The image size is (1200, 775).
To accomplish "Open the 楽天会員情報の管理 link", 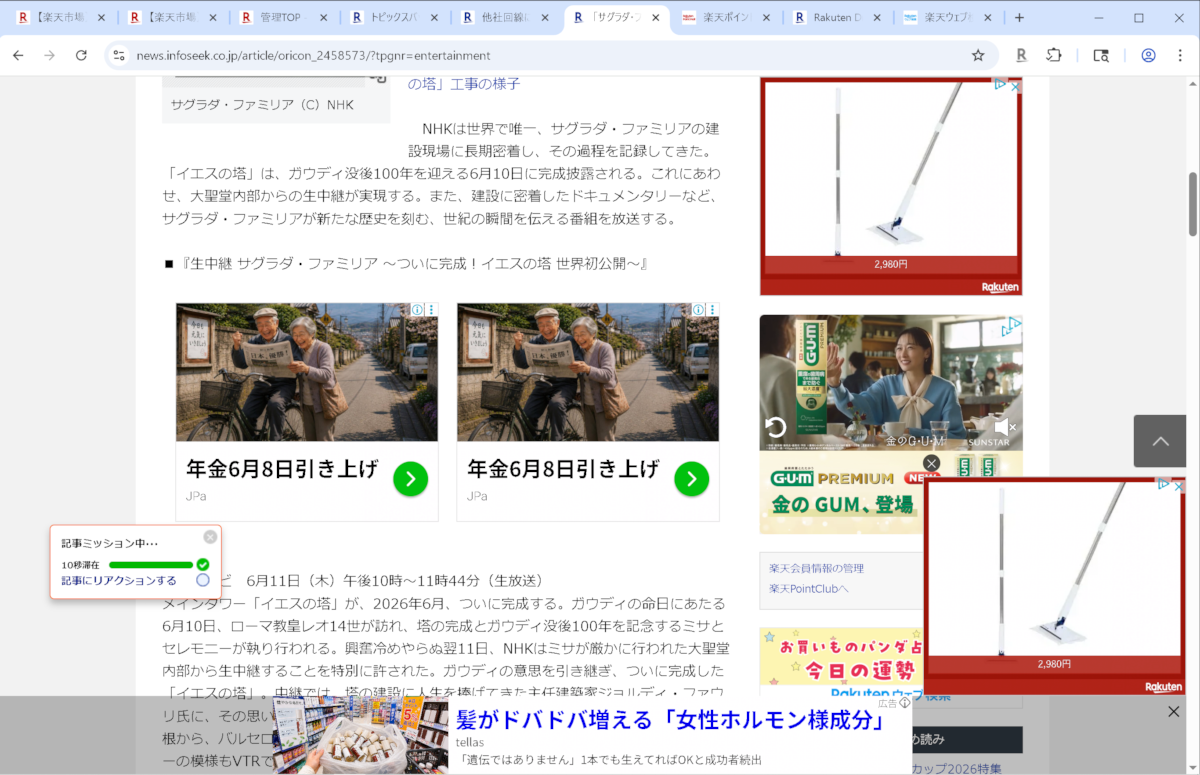I will [816, 568].
